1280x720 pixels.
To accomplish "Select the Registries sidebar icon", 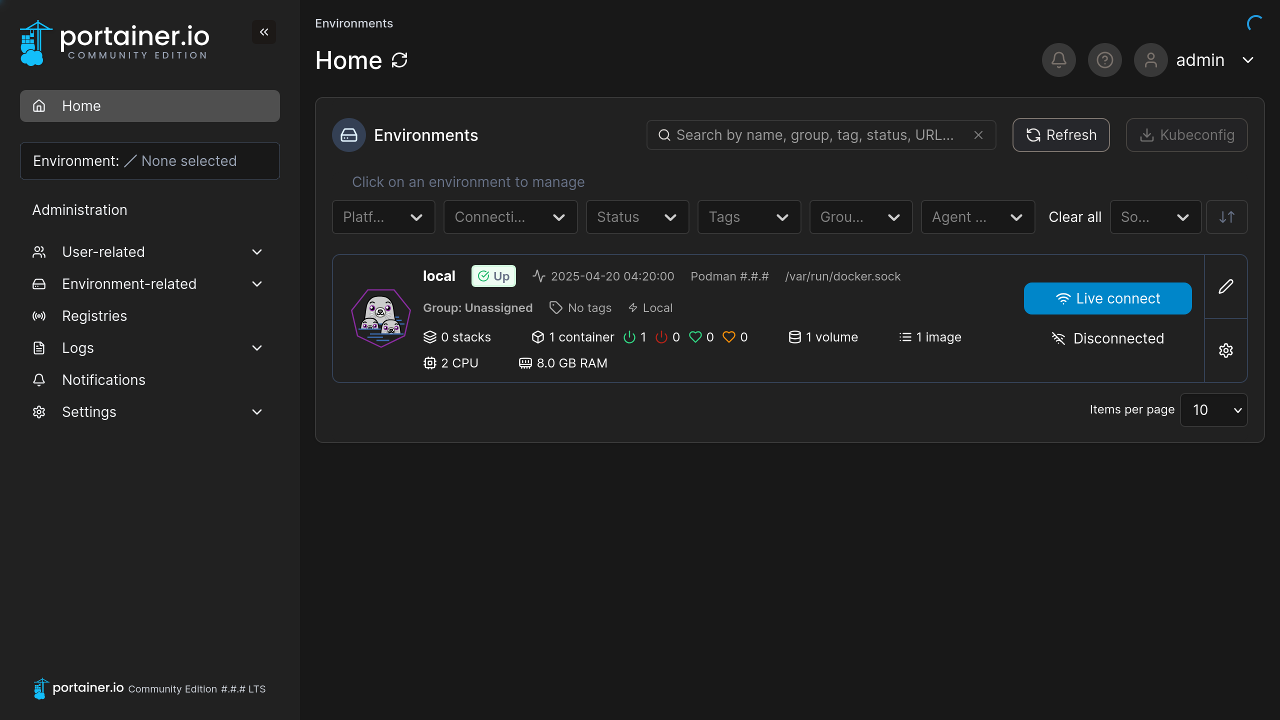I will 38,316.
